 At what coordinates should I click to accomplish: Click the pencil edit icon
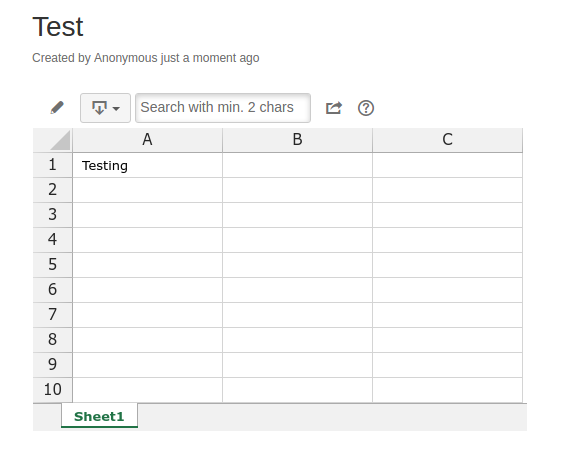pos(57,108)
